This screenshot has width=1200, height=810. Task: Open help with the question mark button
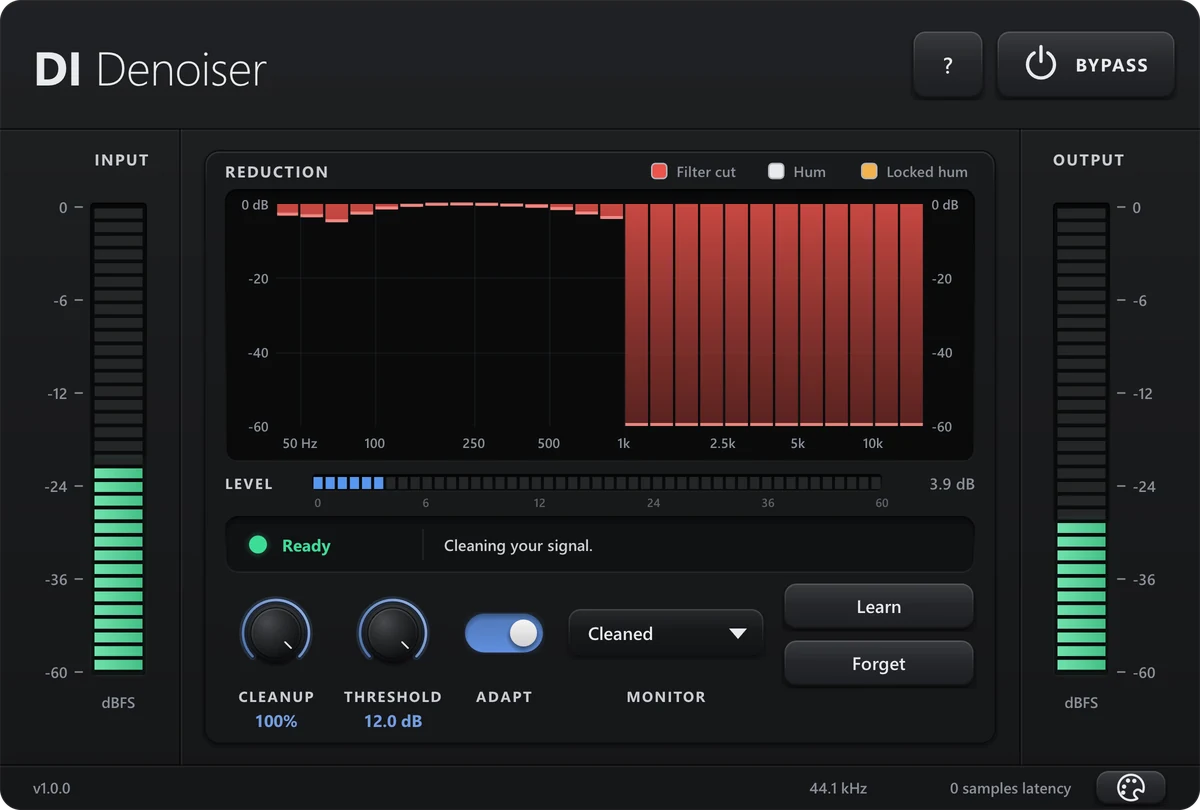[948, 65]
